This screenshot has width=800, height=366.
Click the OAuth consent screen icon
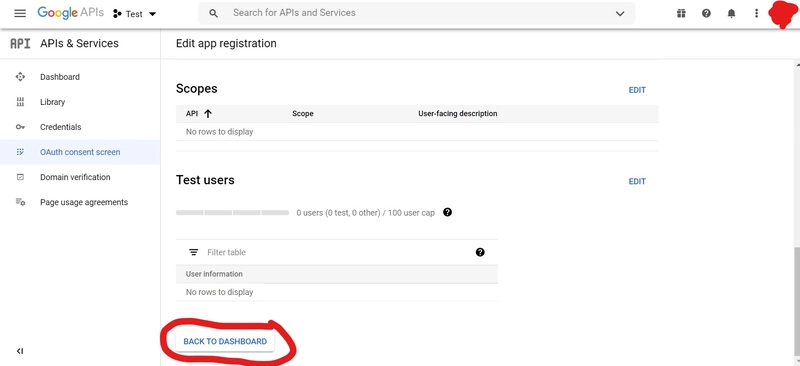coord(20,152)
